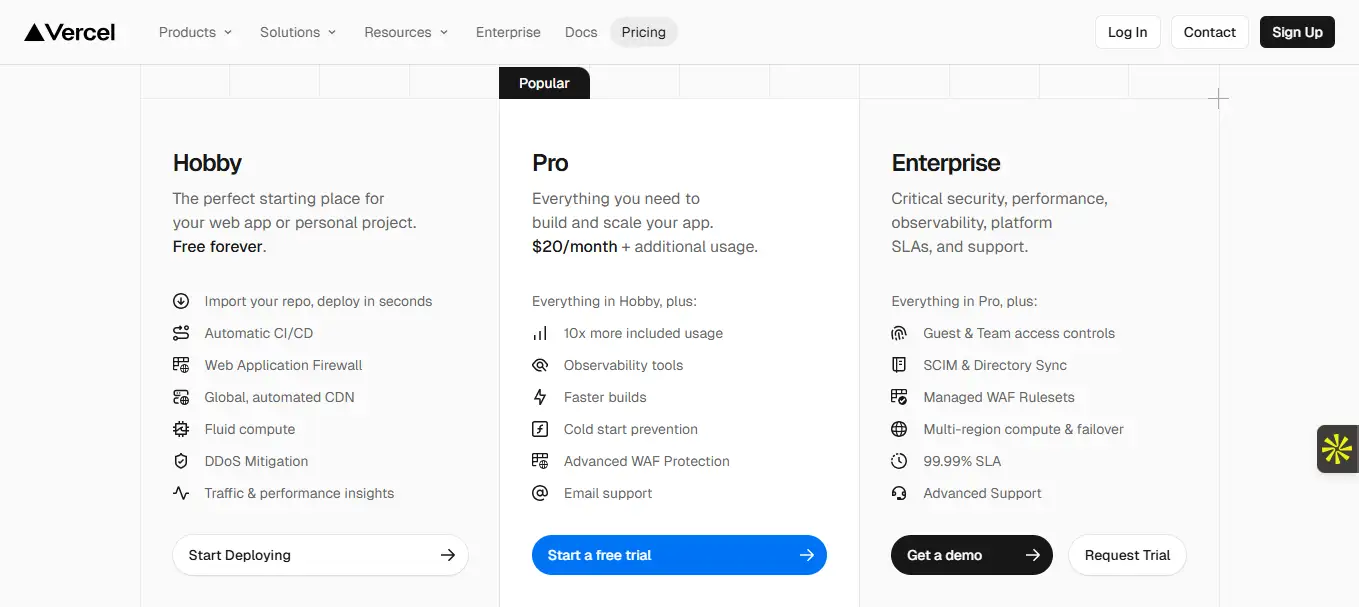Screen dimensions: 1359x607
Task: Click the Advanced Support headset icon
Action: click(x=899, y=493)
